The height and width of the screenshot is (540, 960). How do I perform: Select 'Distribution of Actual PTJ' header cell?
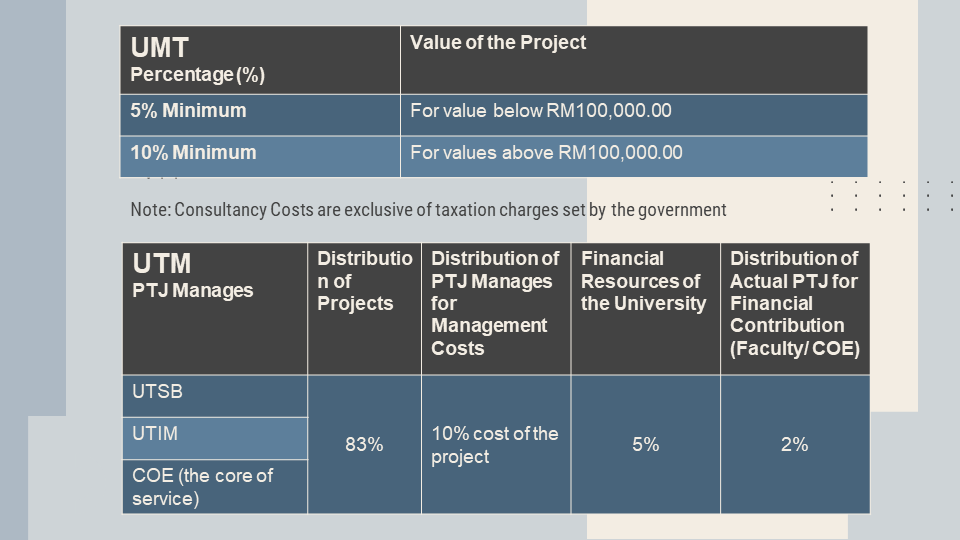tap(795, 309)
